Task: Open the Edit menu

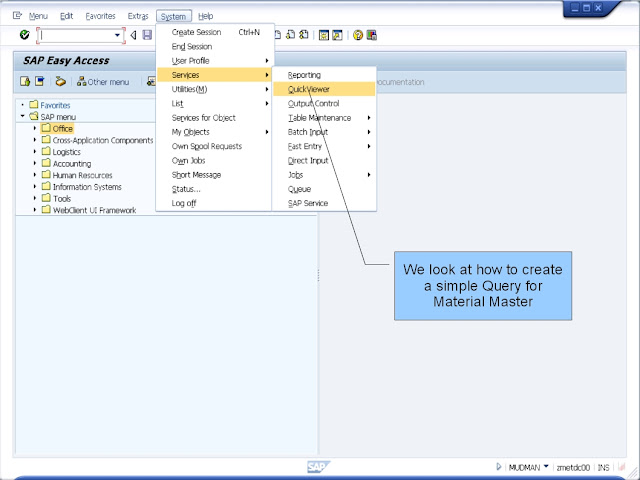Action: (67, 16)
